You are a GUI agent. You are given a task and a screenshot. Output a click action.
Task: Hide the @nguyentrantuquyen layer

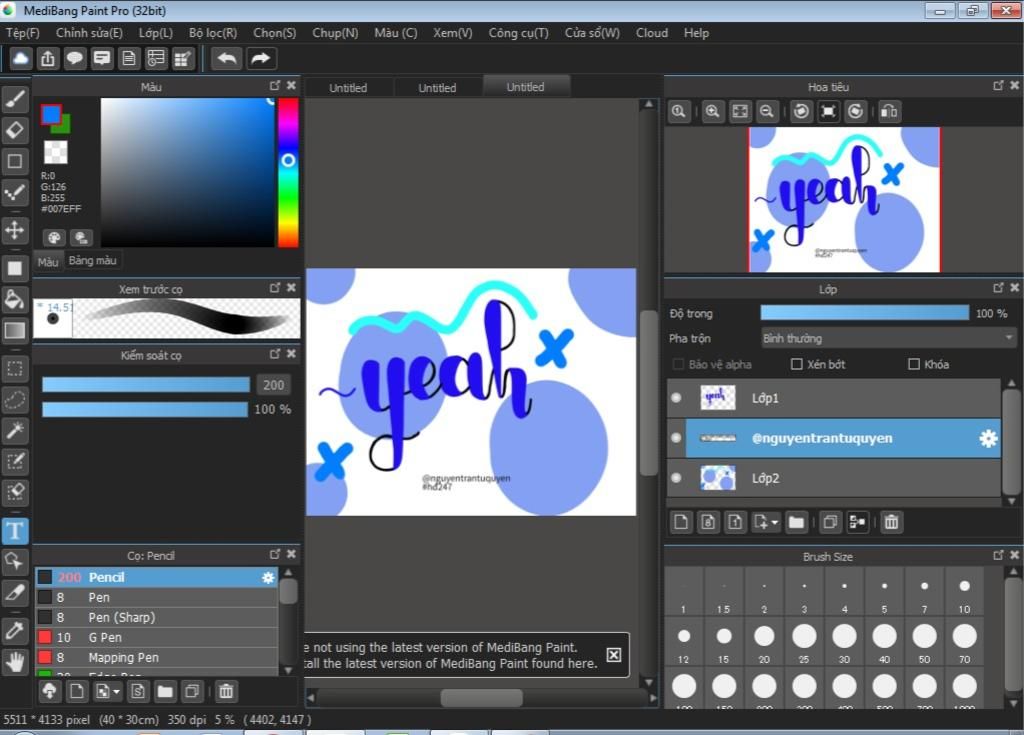click(x=677, y=438)
